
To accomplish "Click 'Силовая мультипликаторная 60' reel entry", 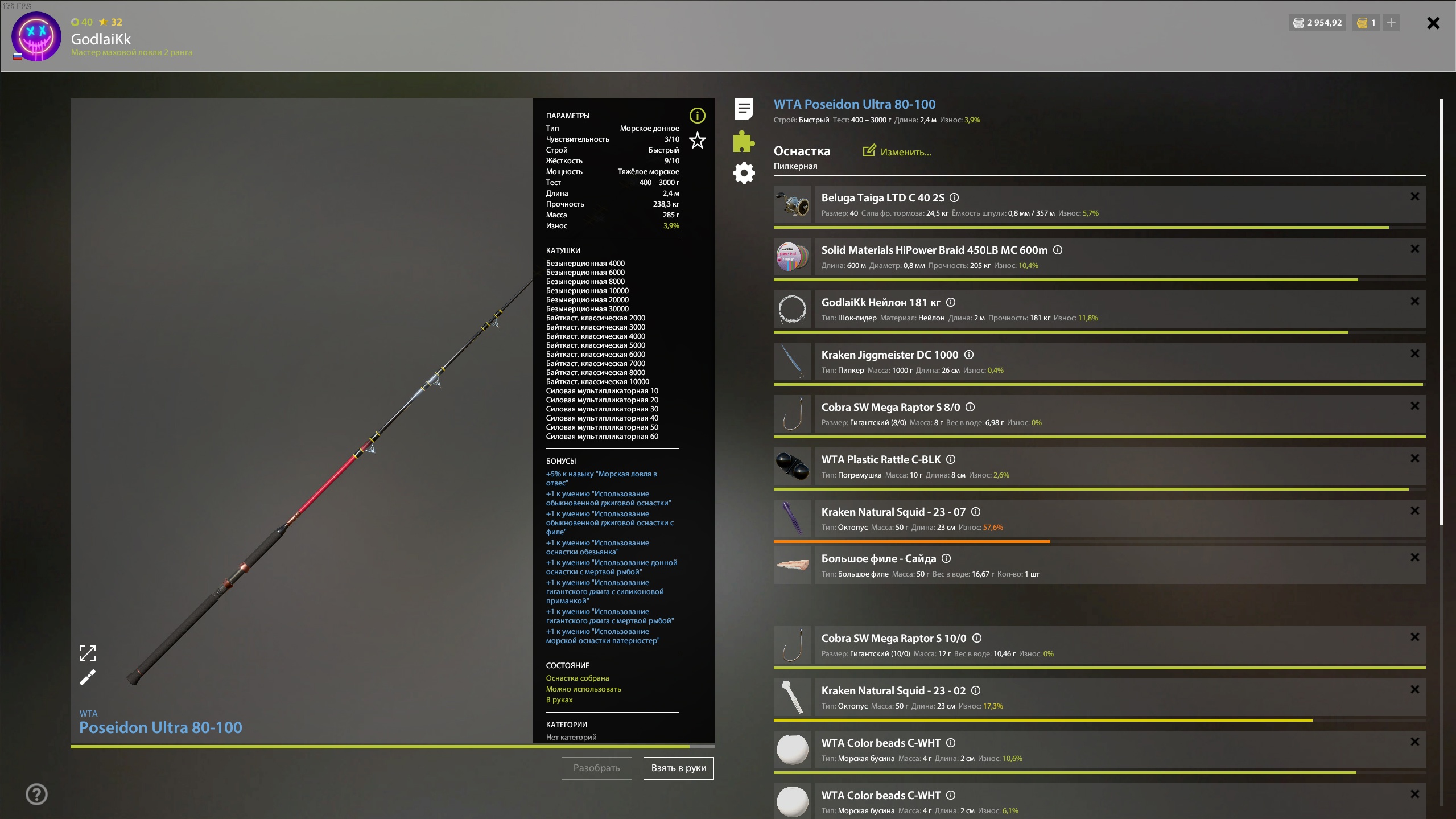I will click(x=602, y=437).
